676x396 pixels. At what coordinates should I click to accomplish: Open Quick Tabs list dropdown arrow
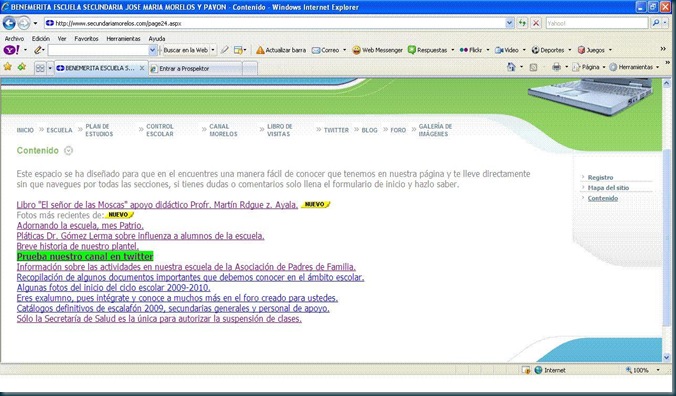[50, 68]
